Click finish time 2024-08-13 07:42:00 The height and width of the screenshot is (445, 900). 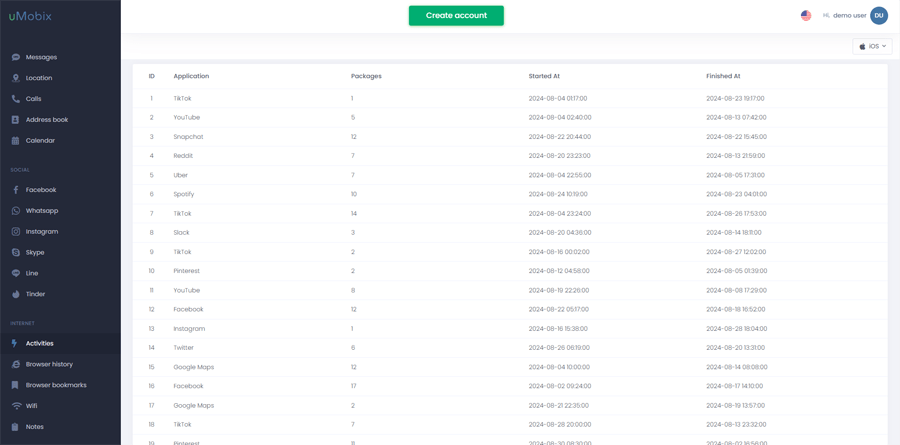click(x=736, y=117)
